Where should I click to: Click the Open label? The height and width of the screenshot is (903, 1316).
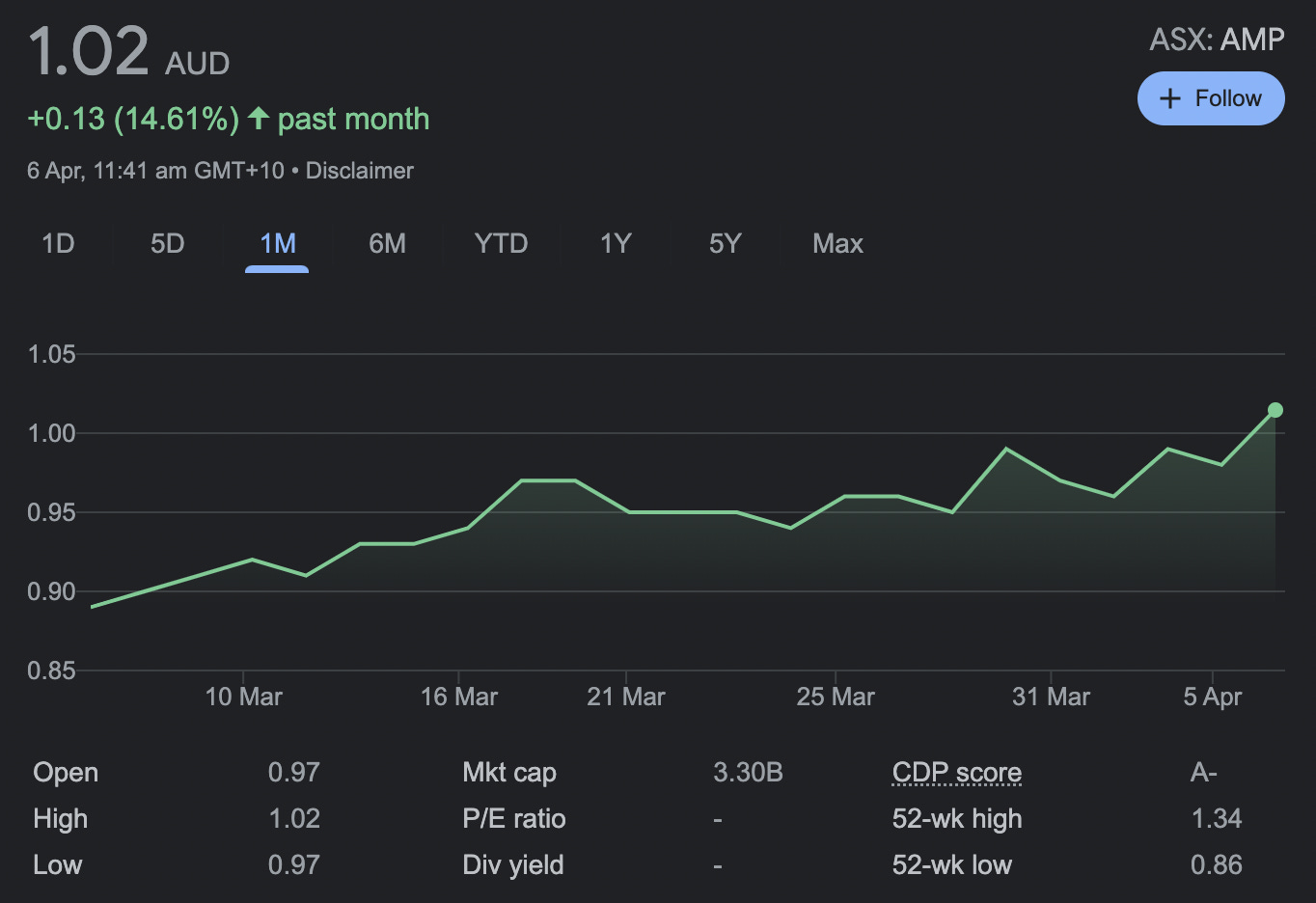66,773
